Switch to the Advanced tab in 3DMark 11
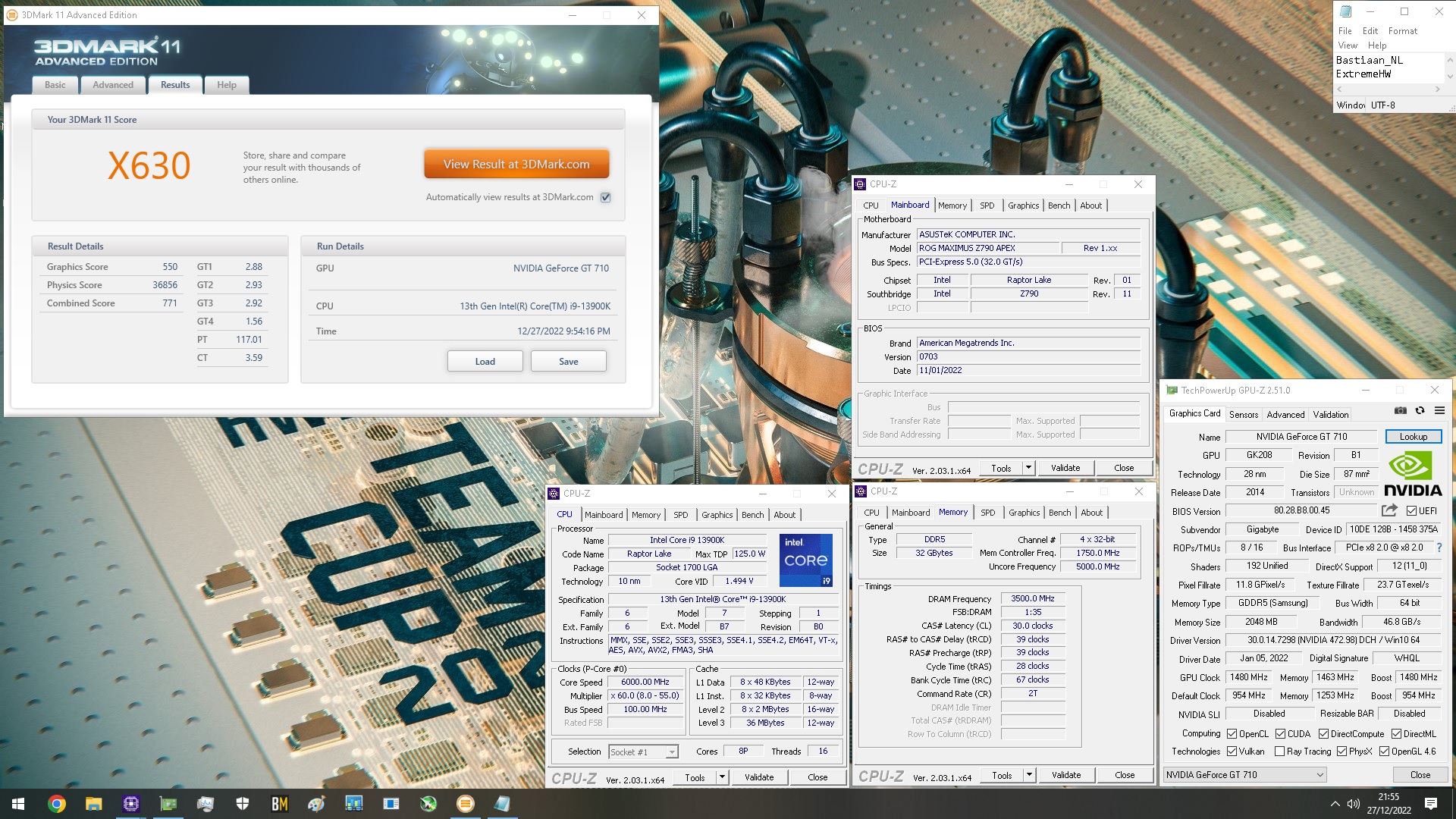This screenshot has height=819, width=1456. [113, 85]
